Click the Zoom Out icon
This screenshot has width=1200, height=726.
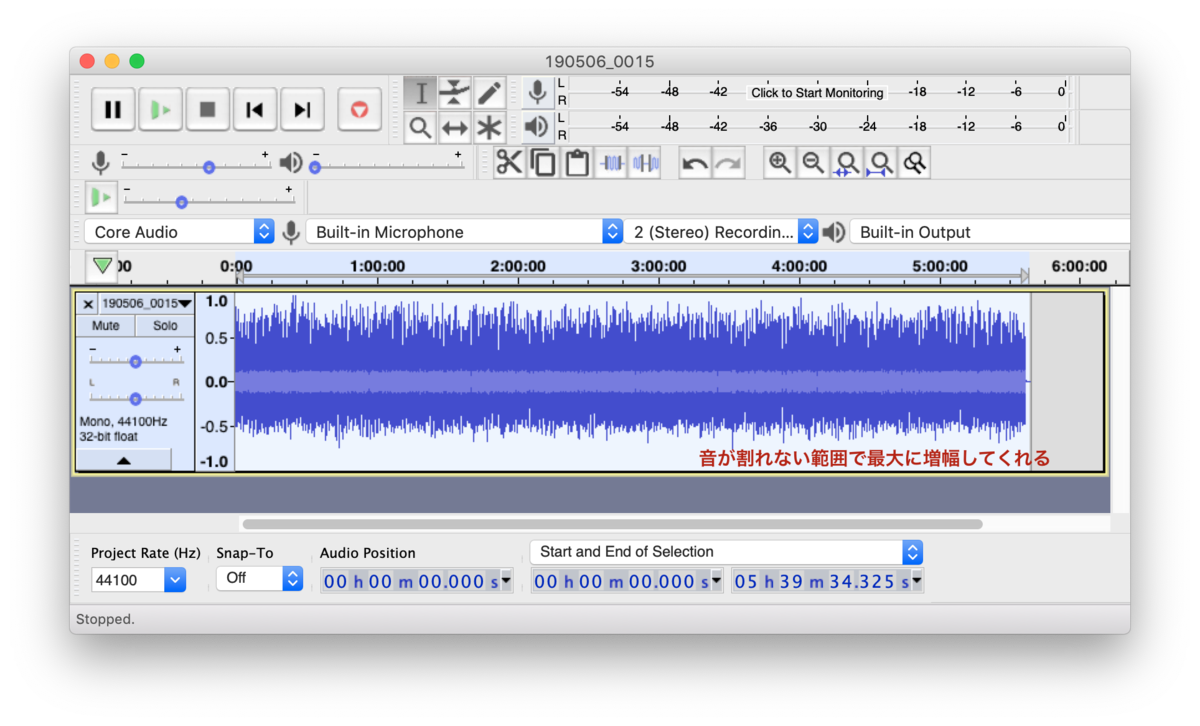[x=814, y=162]
